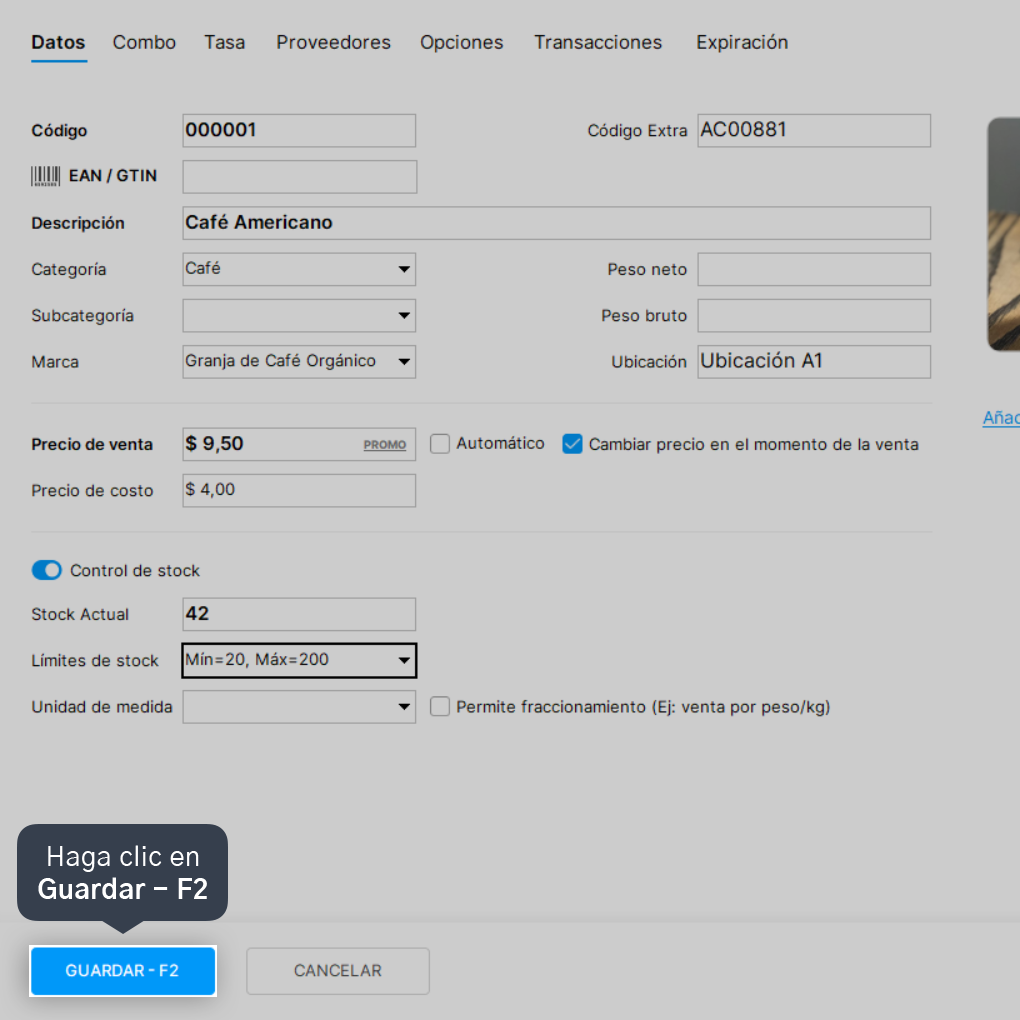
Task: Uncheck Cambiar precio en el momento de la venta
Action: (x=572, y=444)
